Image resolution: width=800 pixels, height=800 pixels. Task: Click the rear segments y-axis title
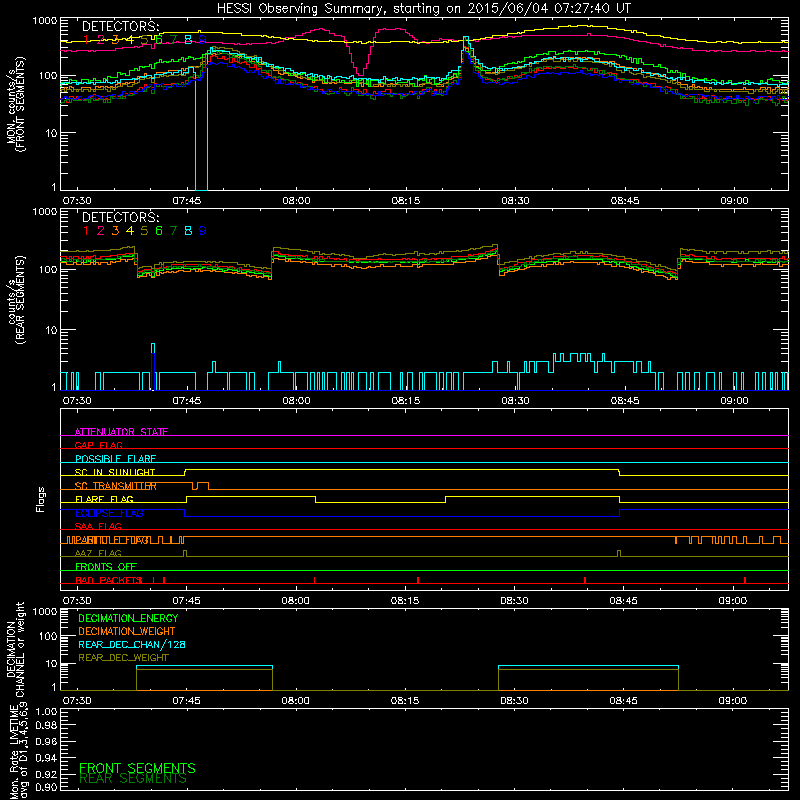15,299
